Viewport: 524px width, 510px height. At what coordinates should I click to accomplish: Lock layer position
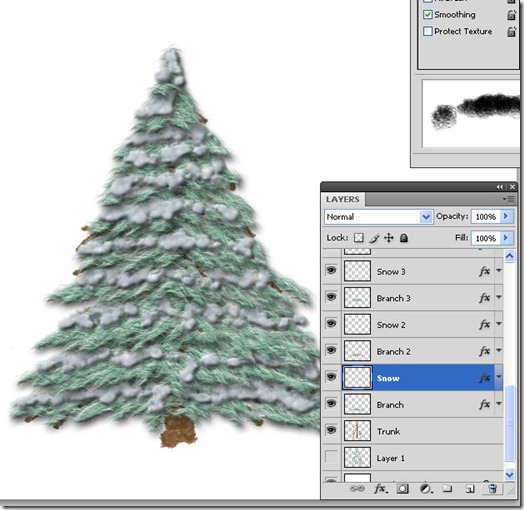tap(389, 238)
